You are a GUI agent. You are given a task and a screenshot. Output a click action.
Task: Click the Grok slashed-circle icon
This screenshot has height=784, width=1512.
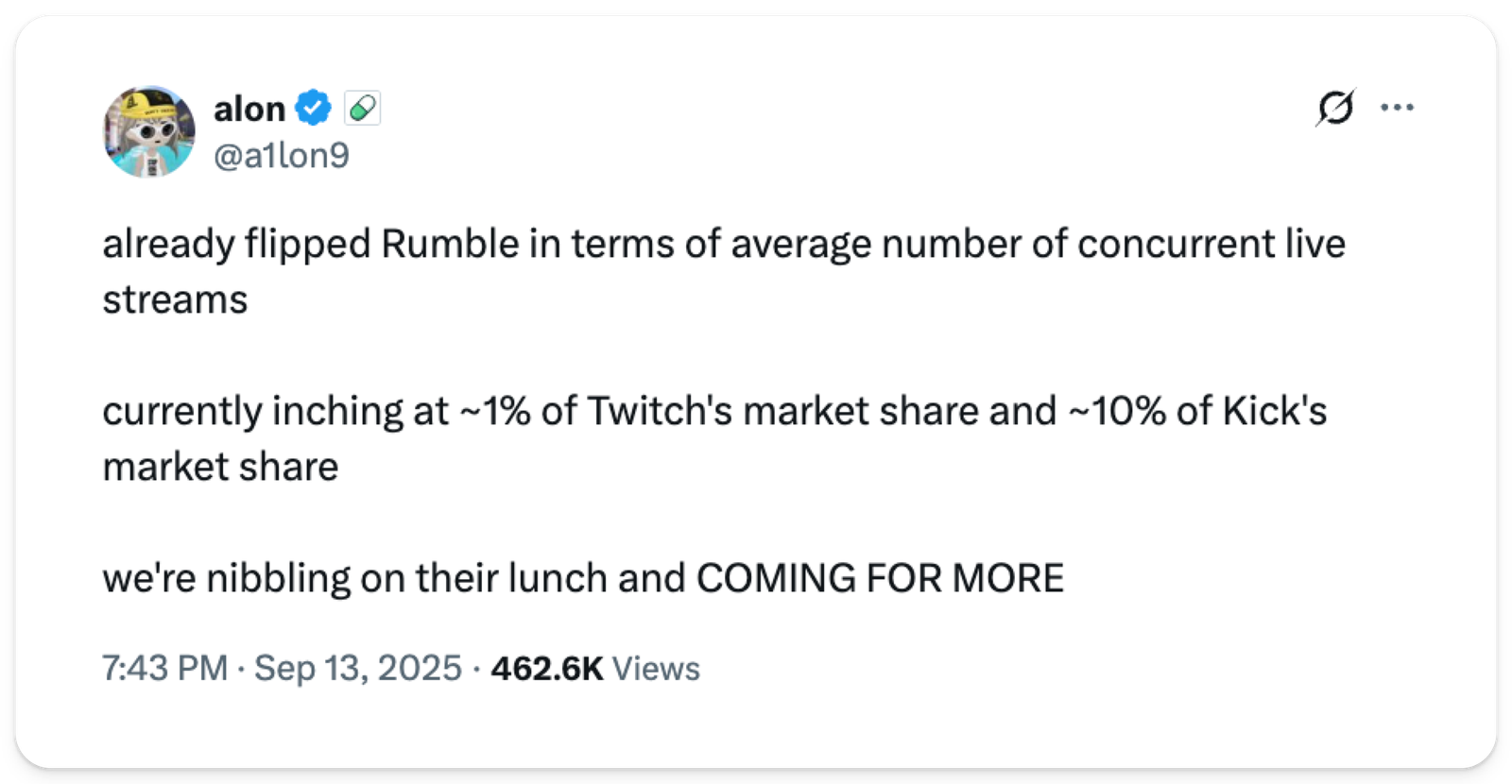pyautogui.click(x=1334, y=108)
